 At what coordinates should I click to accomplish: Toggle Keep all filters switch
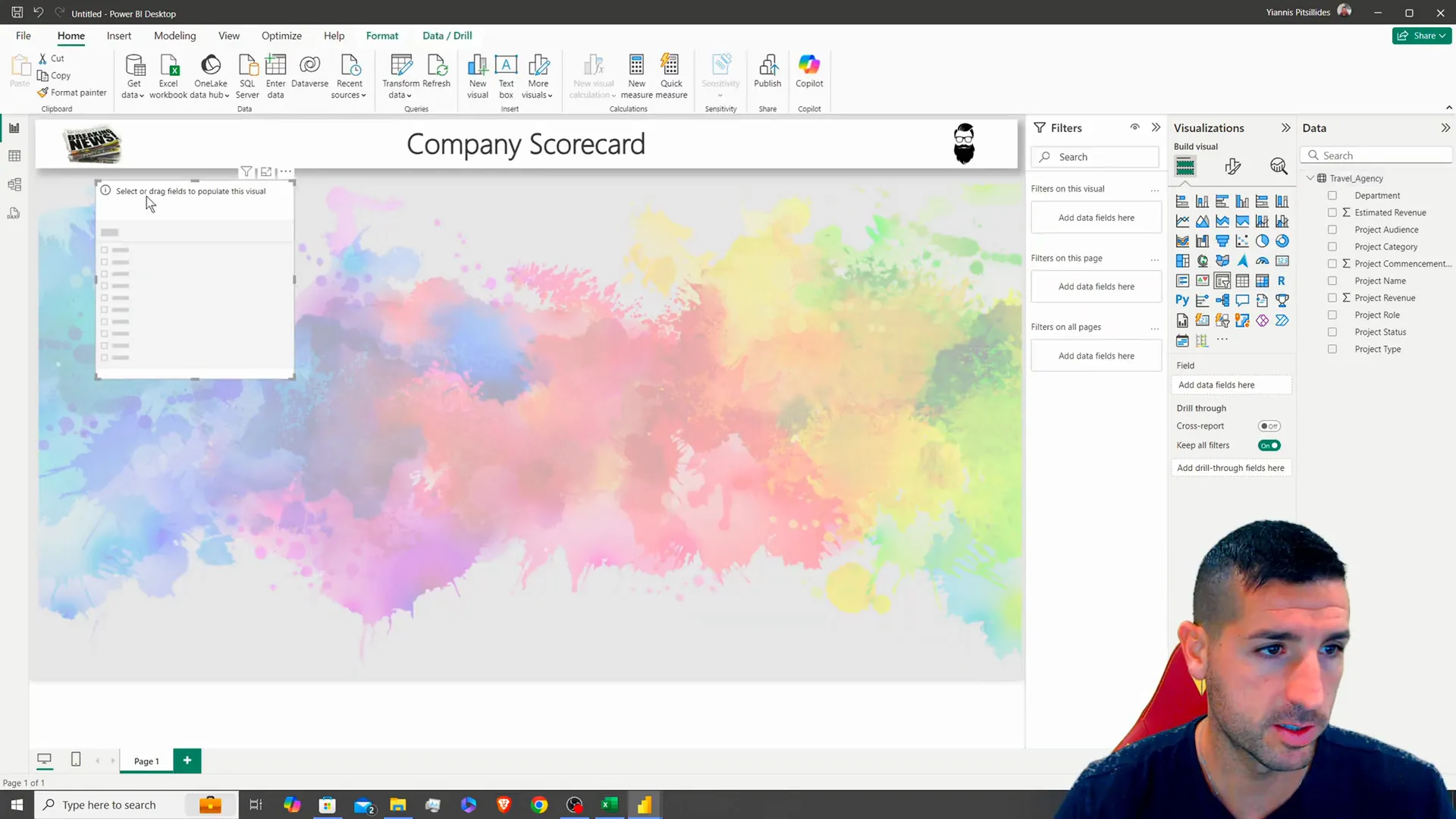[x=1272, y=444]
